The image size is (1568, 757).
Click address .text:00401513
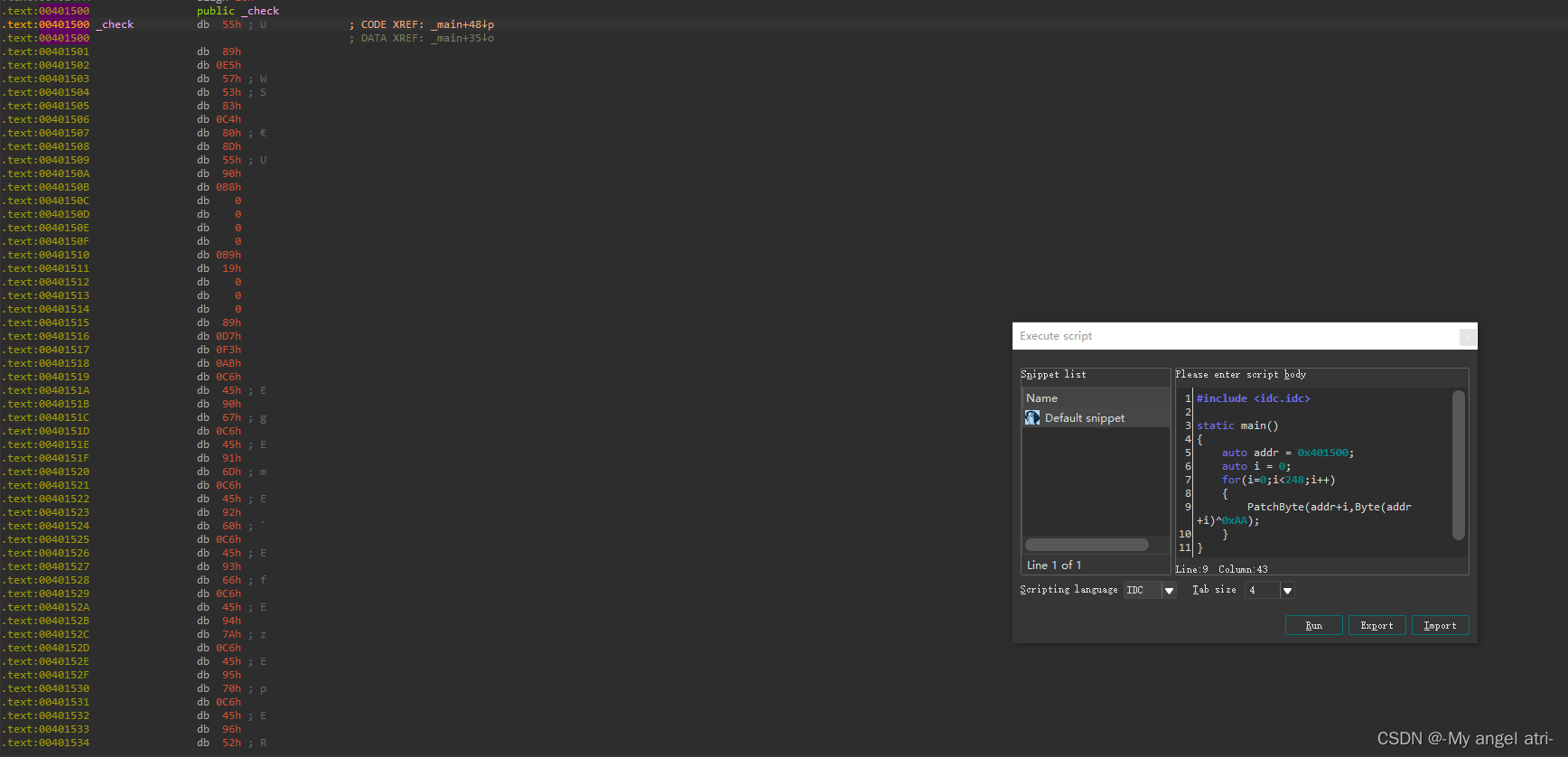coord(45,295)
